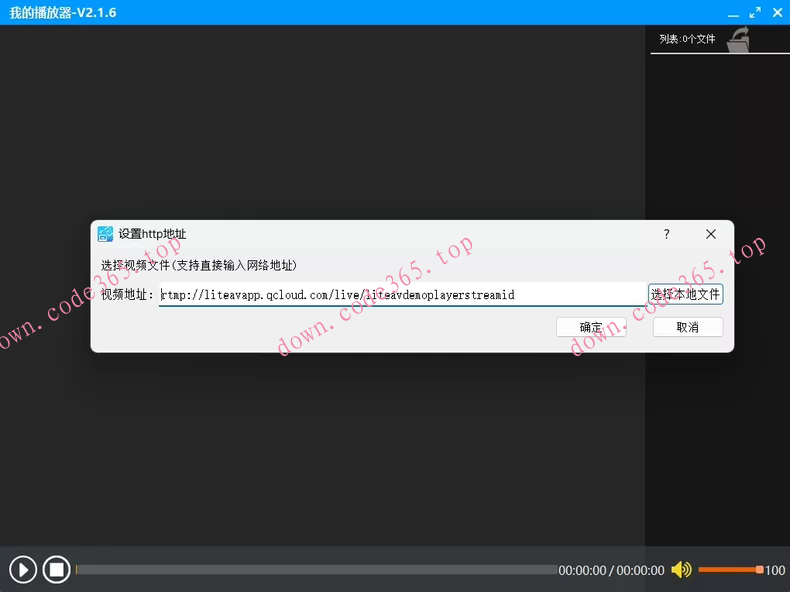
Task: Click the app icon in the dialog title
Action: pos(105,234)
